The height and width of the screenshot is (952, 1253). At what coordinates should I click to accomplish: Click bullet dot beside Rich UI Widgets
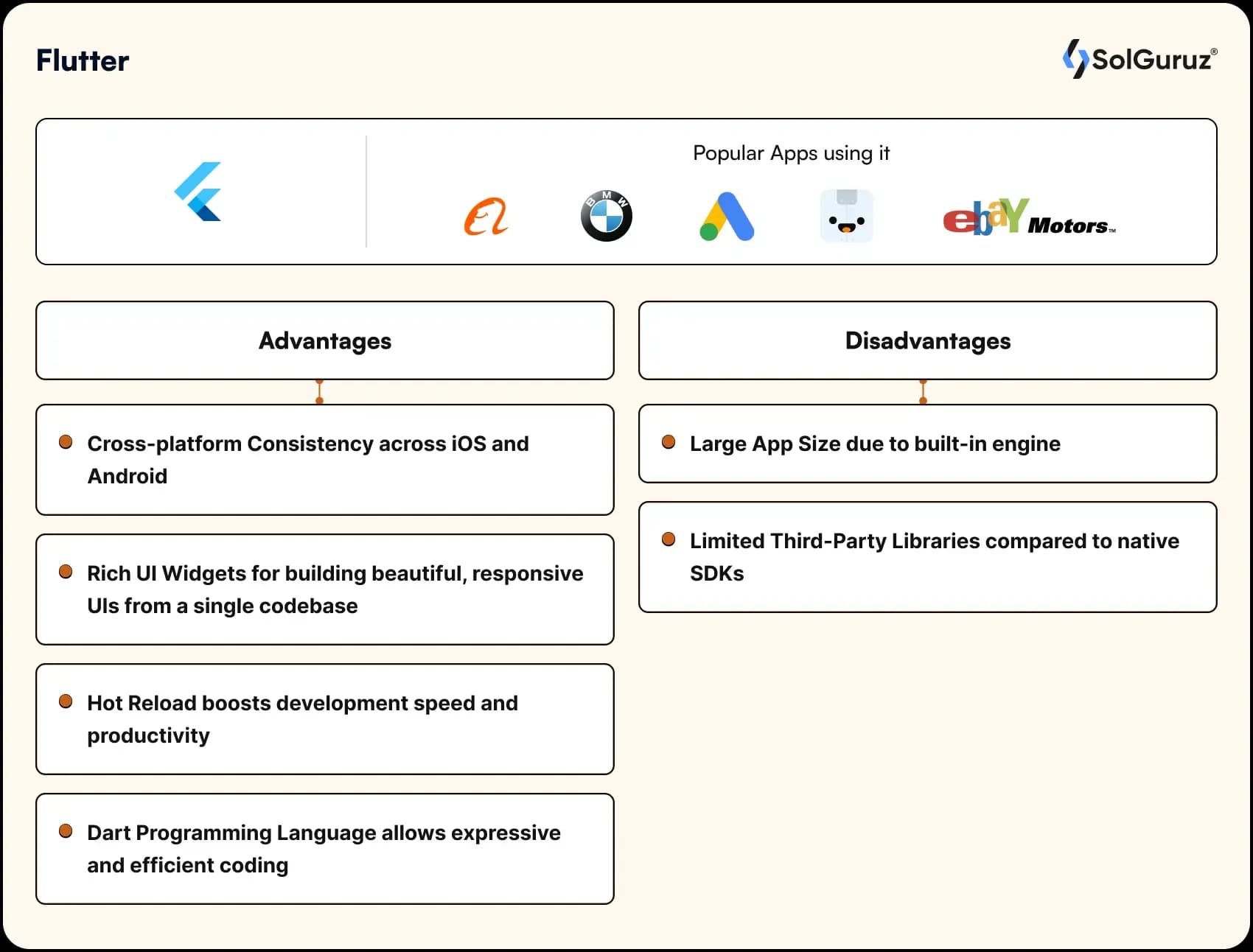click(66, 572)
